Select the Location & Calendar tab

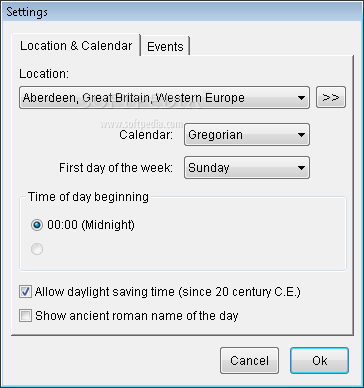pyautogui.click(x=76, y=45)
